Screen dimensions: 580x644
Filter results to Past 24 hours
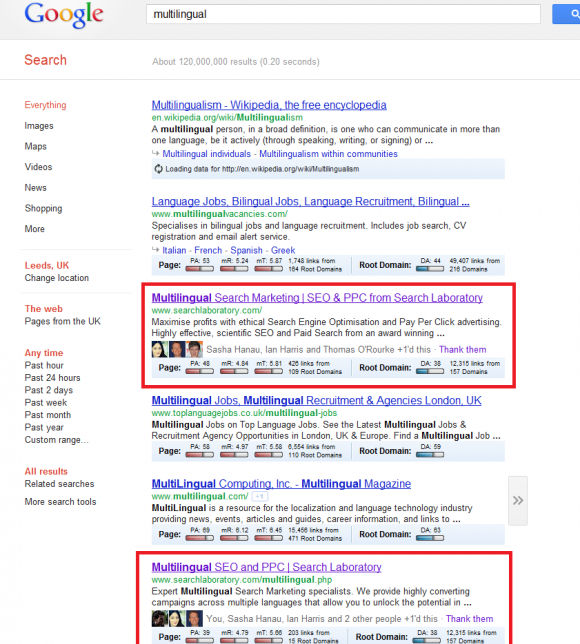tap(52, 378)
